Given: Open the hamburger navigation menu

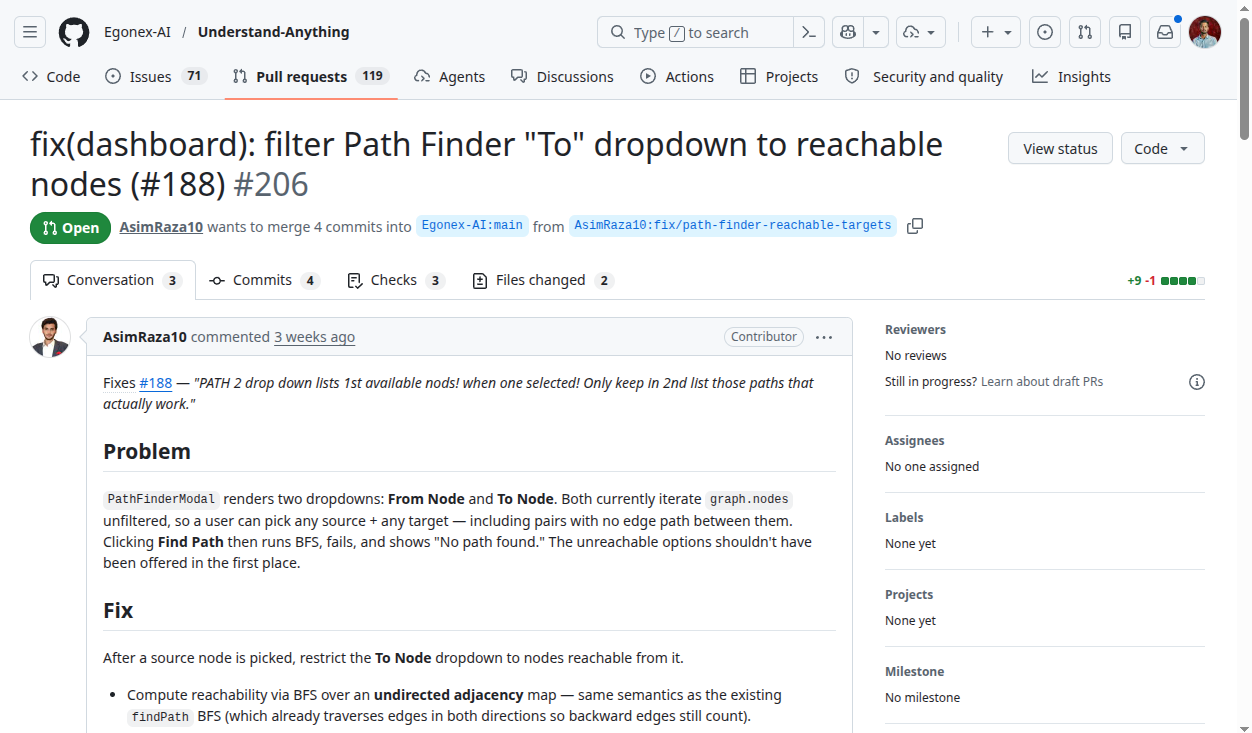Looking at the screenshot, I should (x=30, y=32).
